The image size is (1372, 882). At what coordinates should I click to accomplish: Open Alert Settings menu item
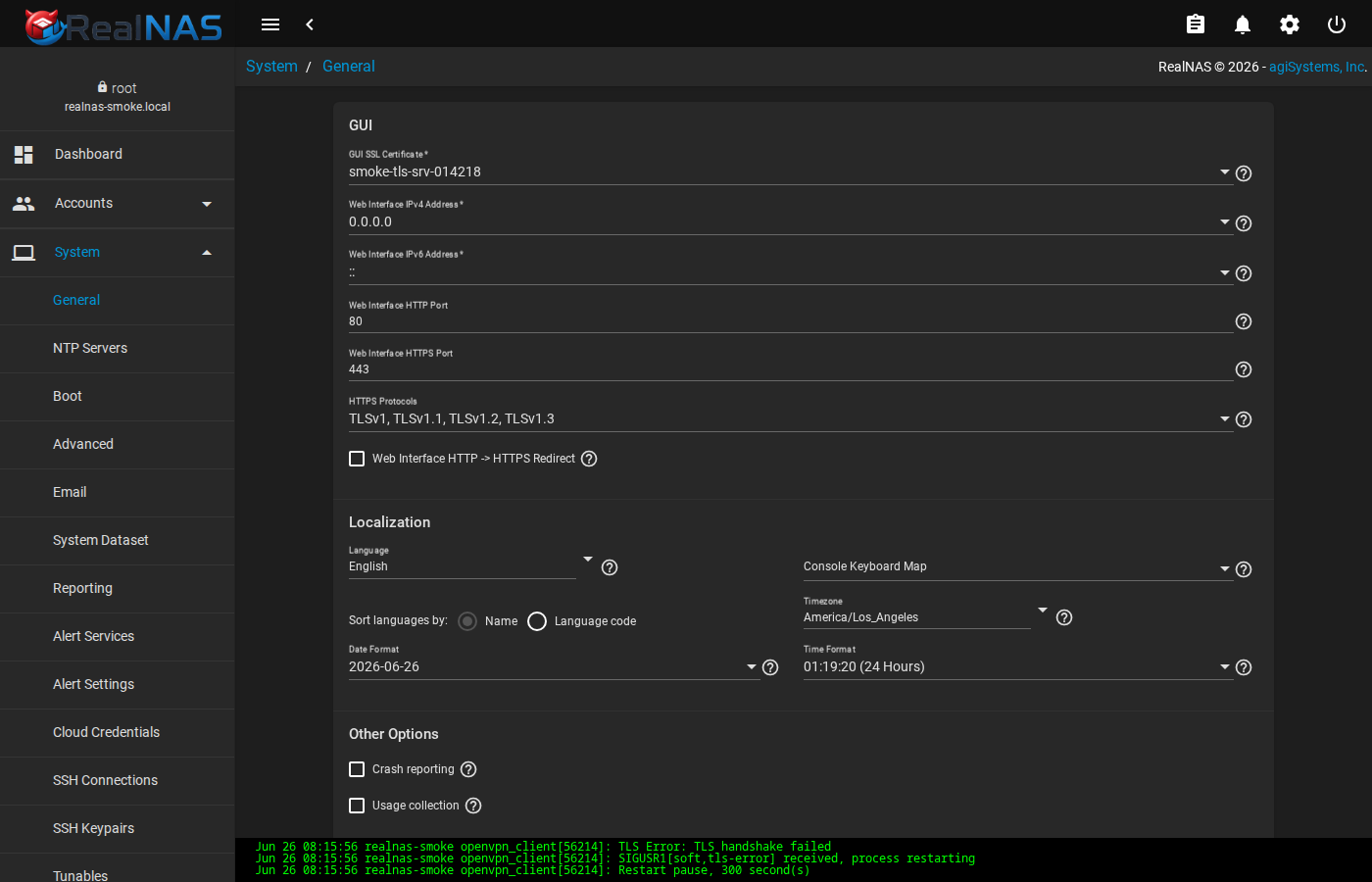118,685
